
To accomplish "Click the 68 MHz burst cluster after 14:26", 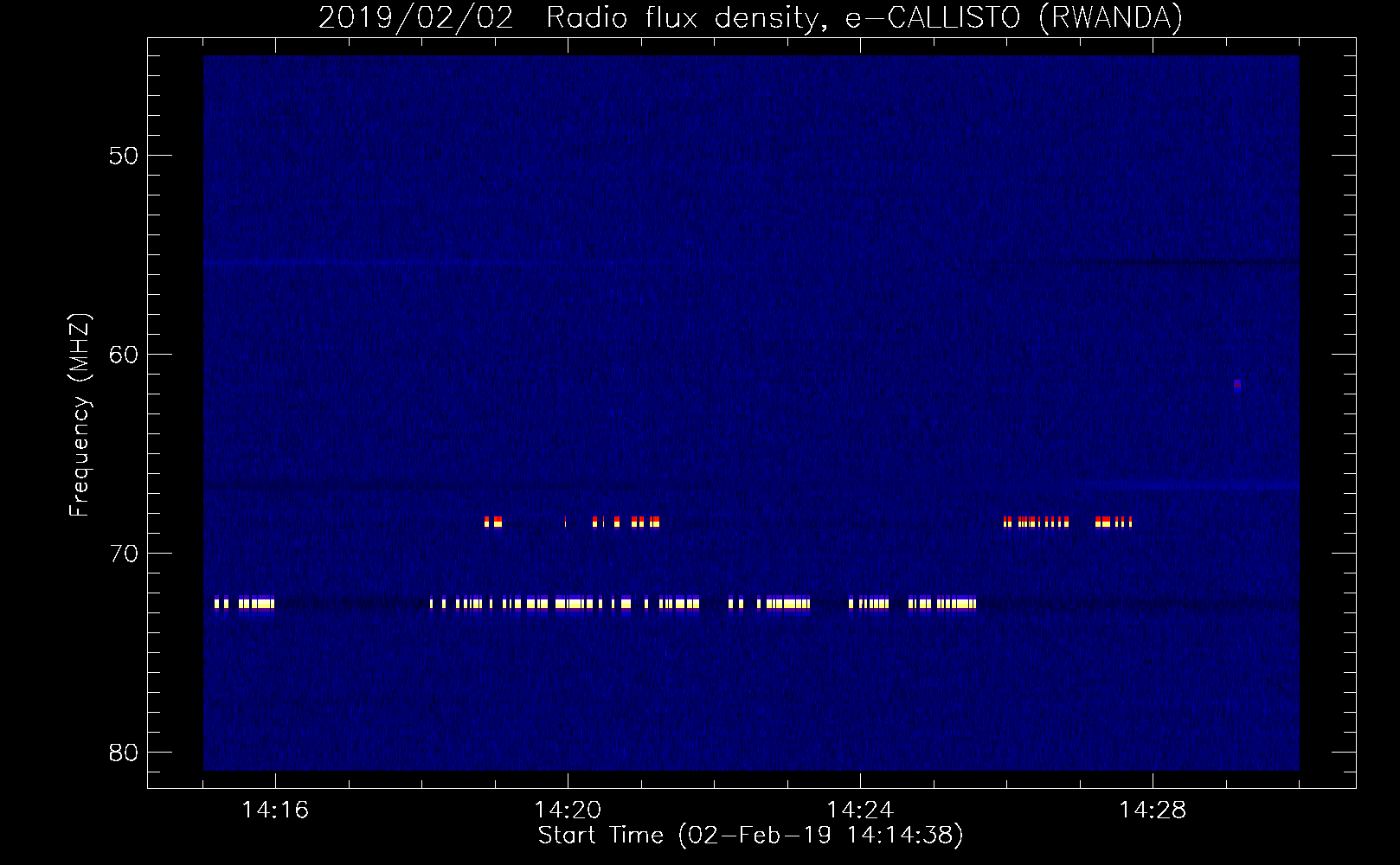I will [x=1037, y=522].
